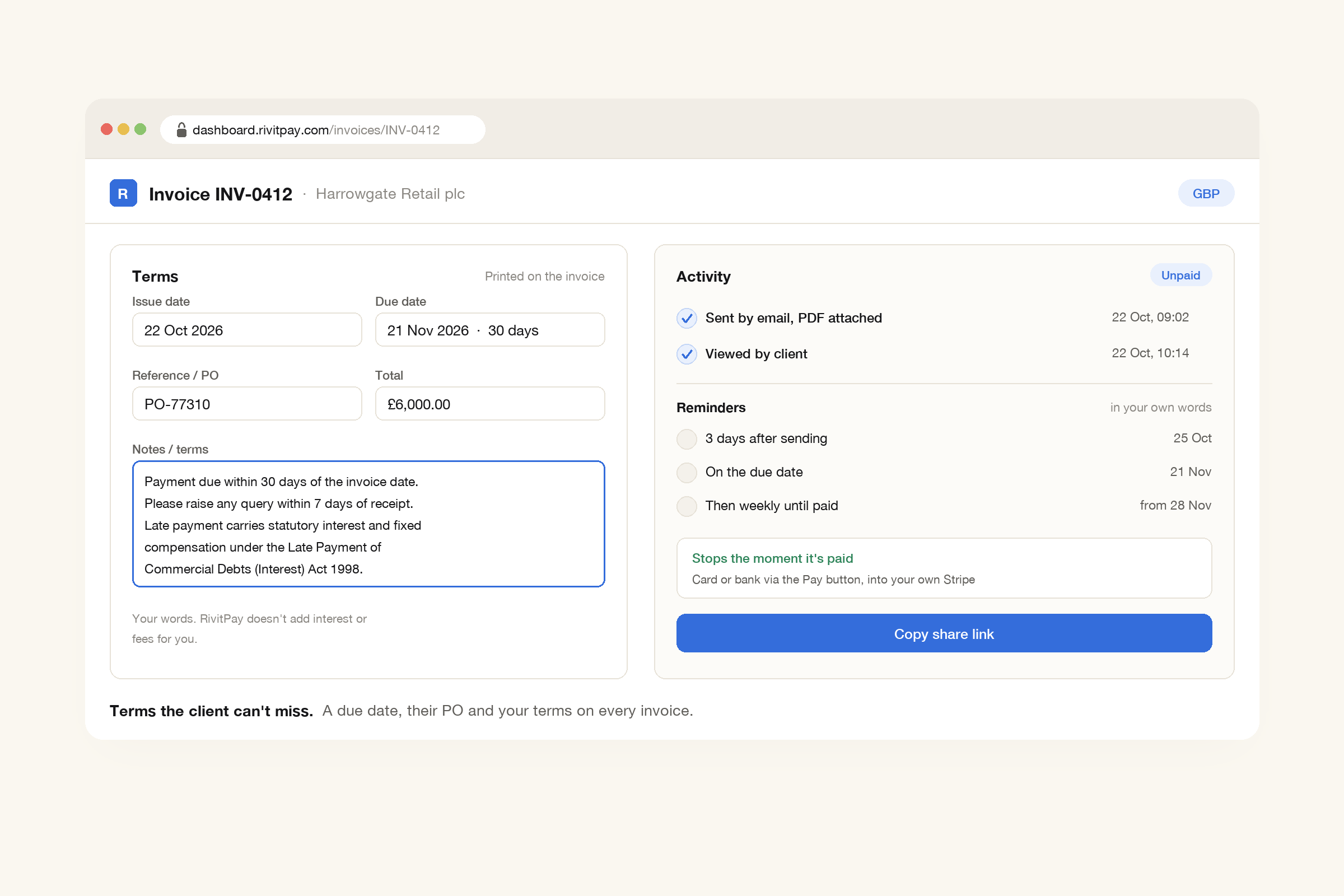Click the Copy share link button
The width and height of the screenshot is (1344, 896).
(944, 633)
